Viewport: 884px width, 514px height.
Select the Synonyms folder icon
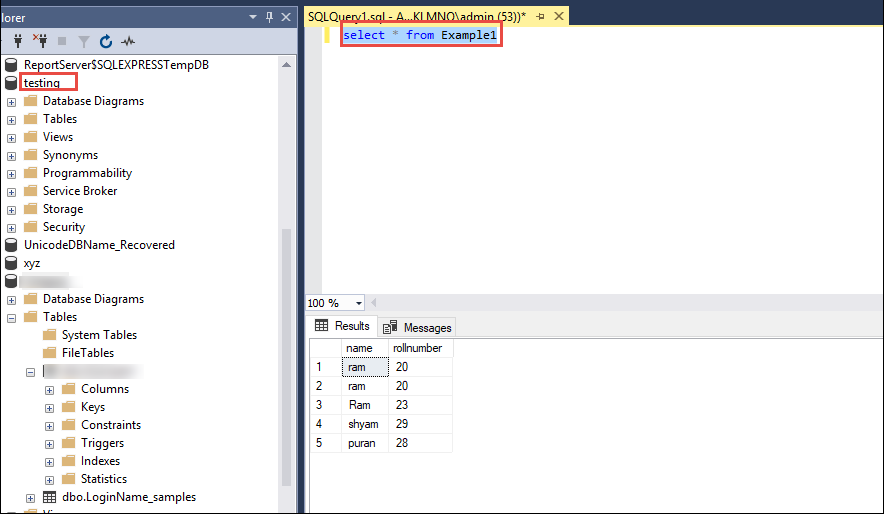point(30,154)
